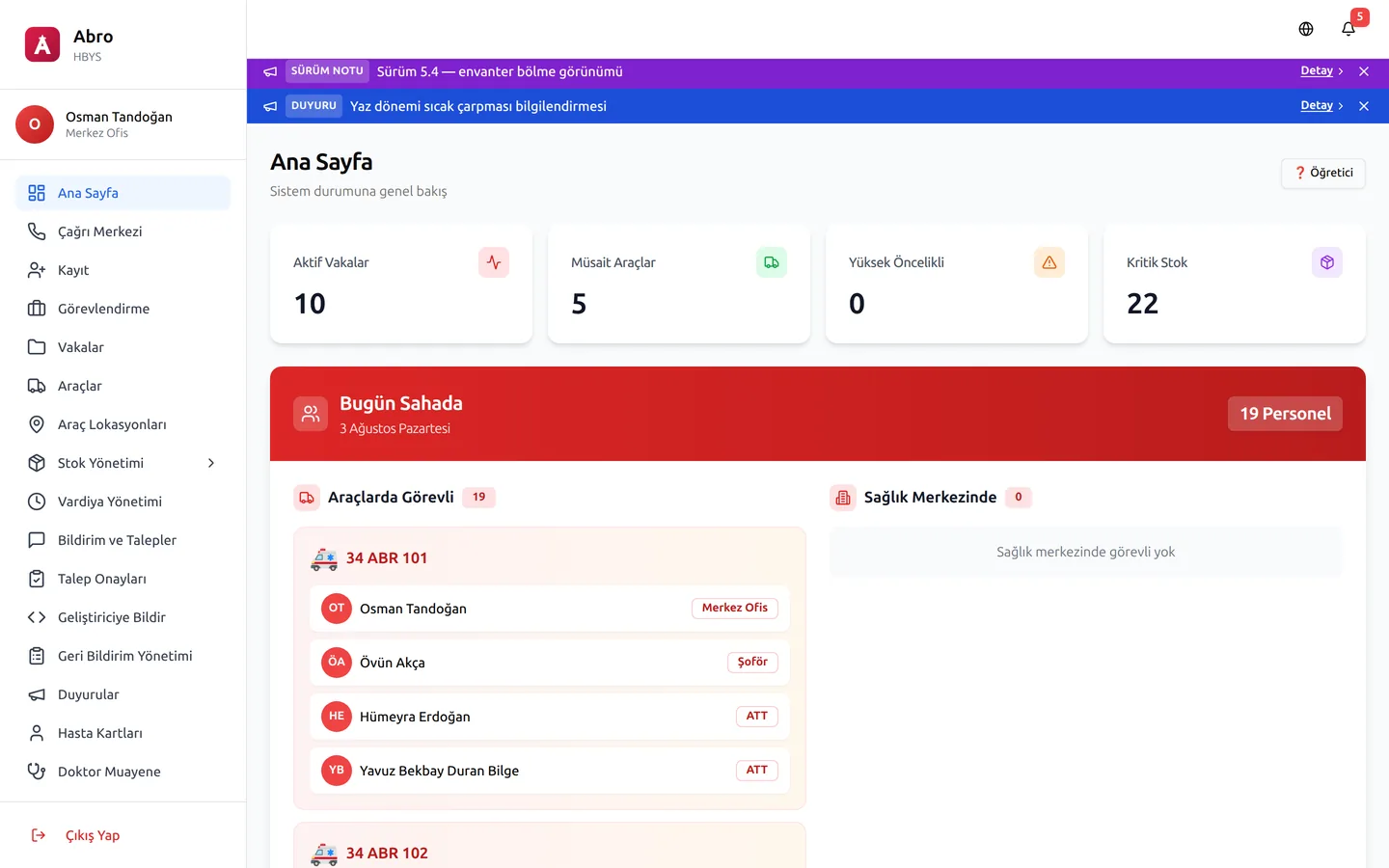Click the 19 Personel badge
This screenshot has width=1389, height=868.
pyautogui.click(x=1285, y=414)
